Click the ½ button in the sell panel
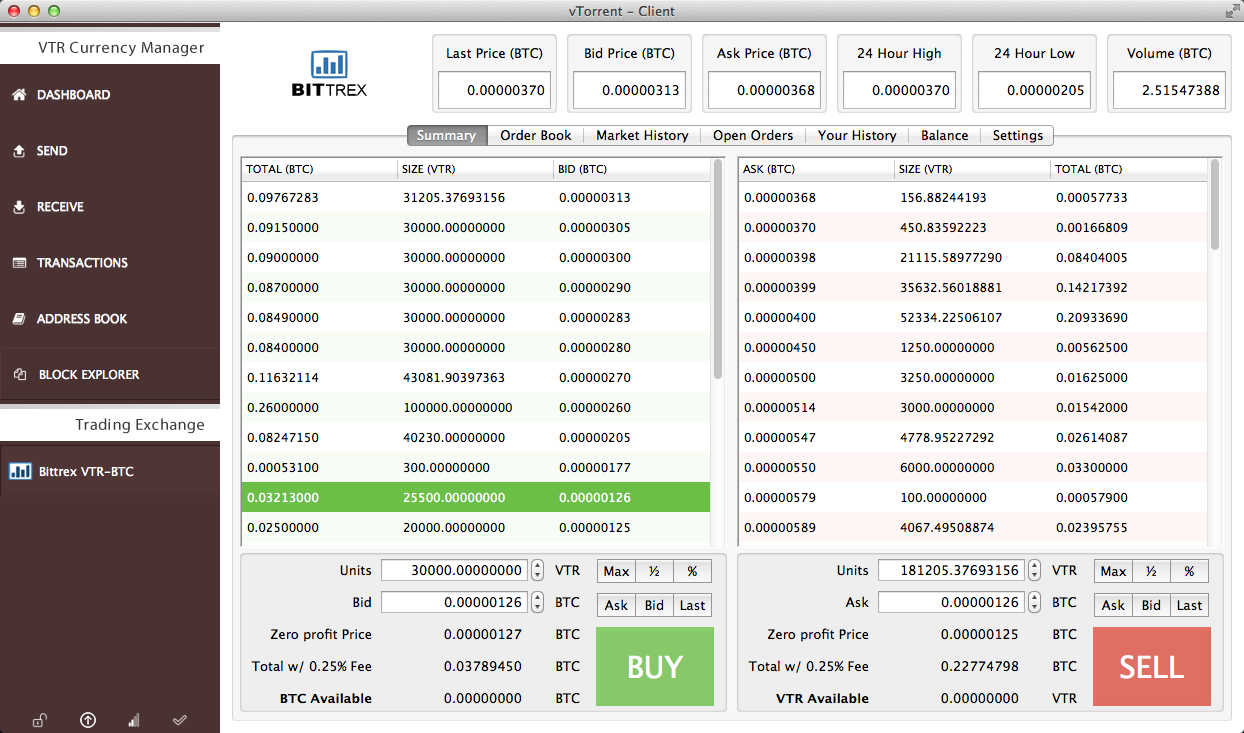 tap(1152, 571)
